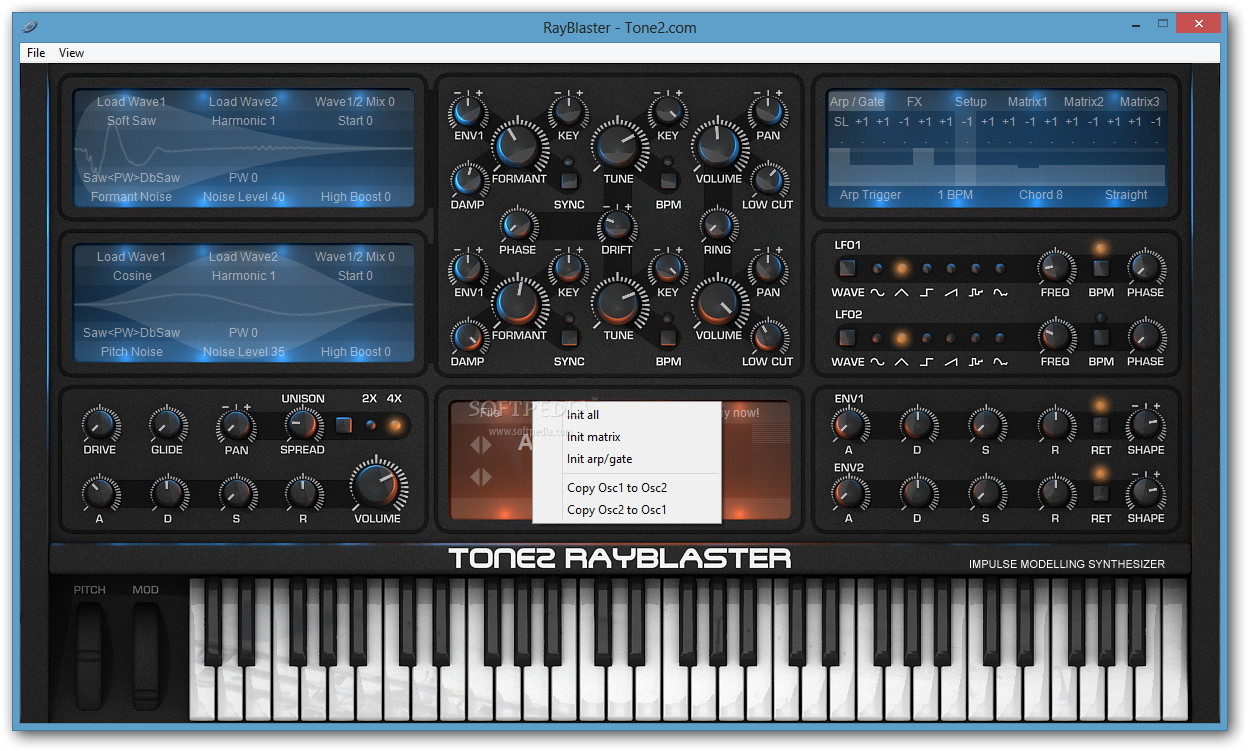This screenshot has width=1248, height=751.
Task: Click Saw<PW>DbSaw in Soft Saw display
Action: 131,178
